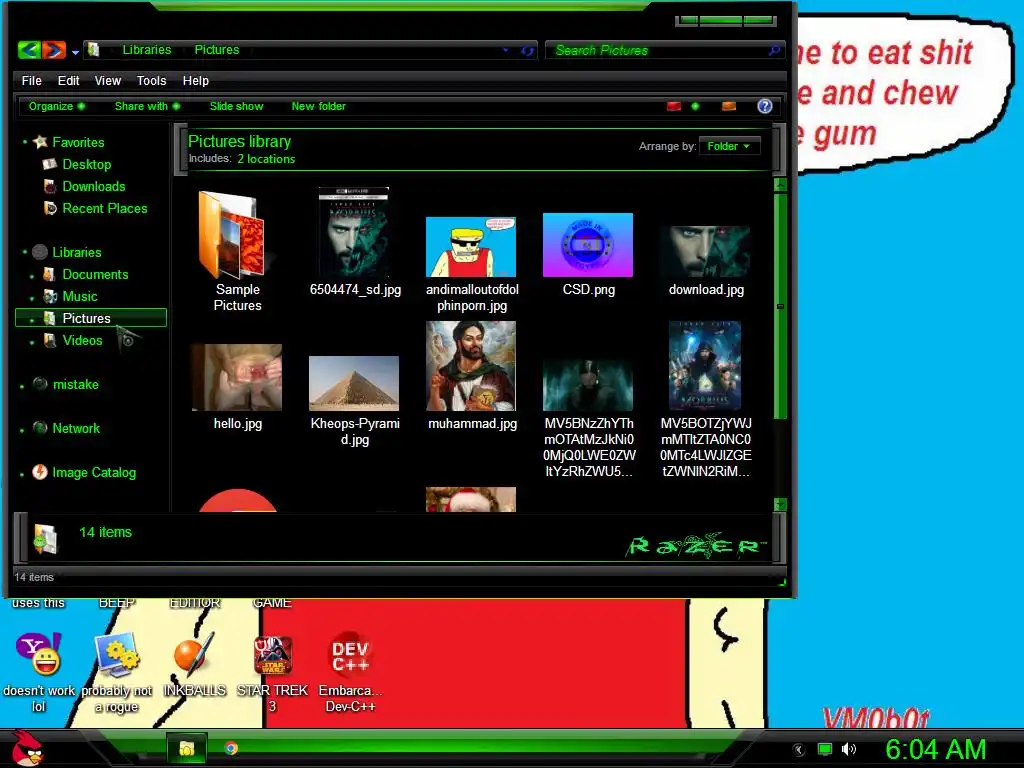
Task: Open the 2 locations link
Action: 266,159
